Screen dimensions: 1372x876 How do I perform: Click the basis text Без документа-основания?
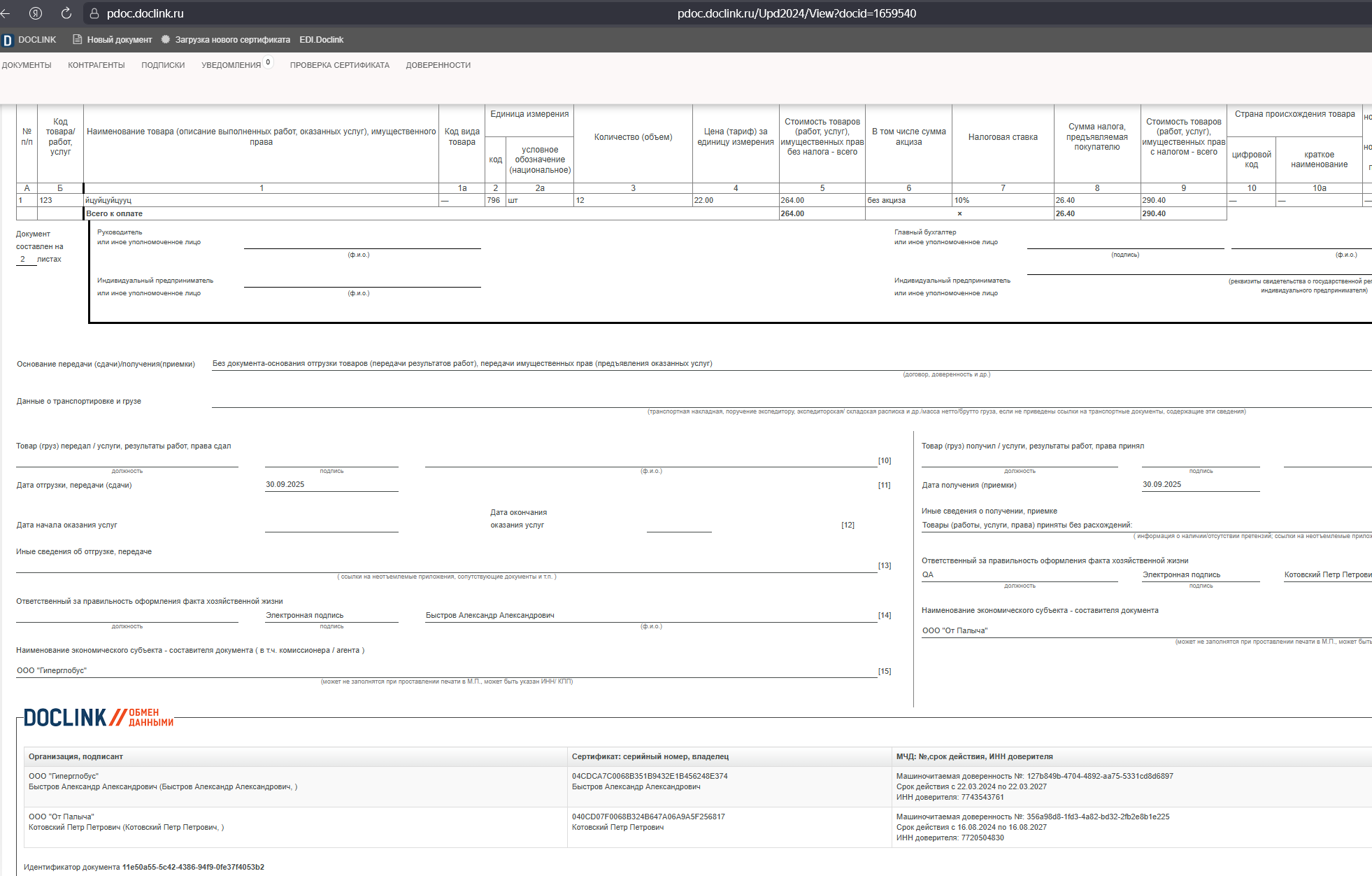pyautogui.click(x=462, y=363)
